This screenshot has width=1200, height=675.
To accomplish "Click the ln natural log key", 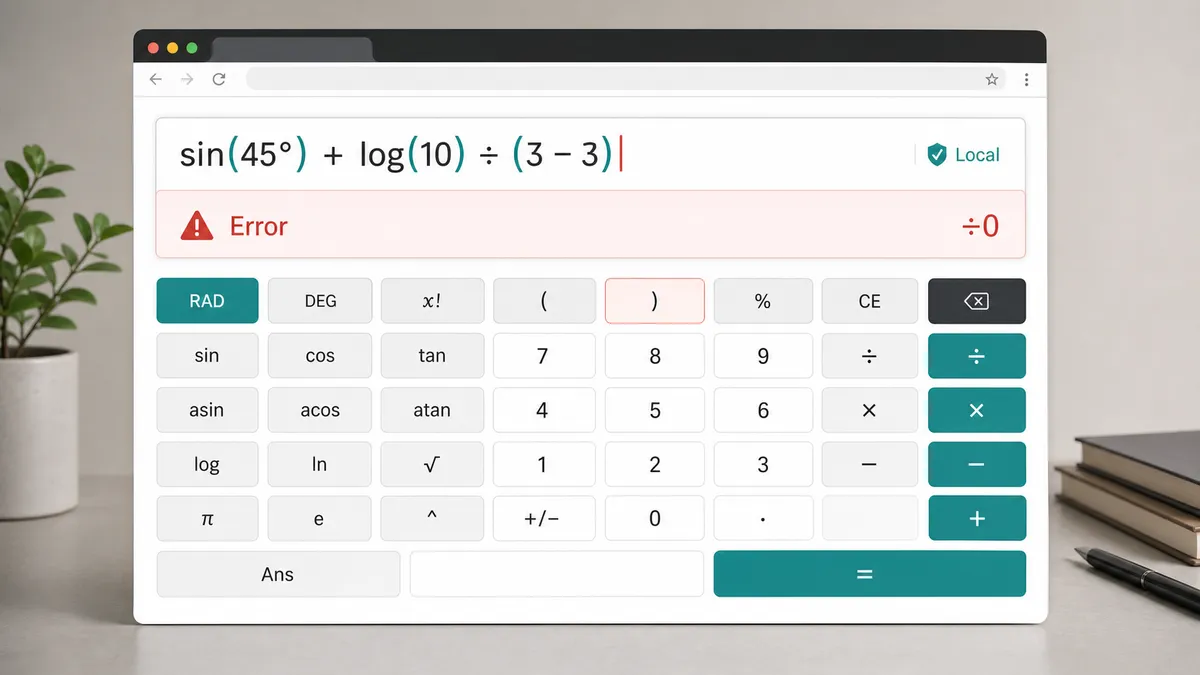I will pos(320,464).
